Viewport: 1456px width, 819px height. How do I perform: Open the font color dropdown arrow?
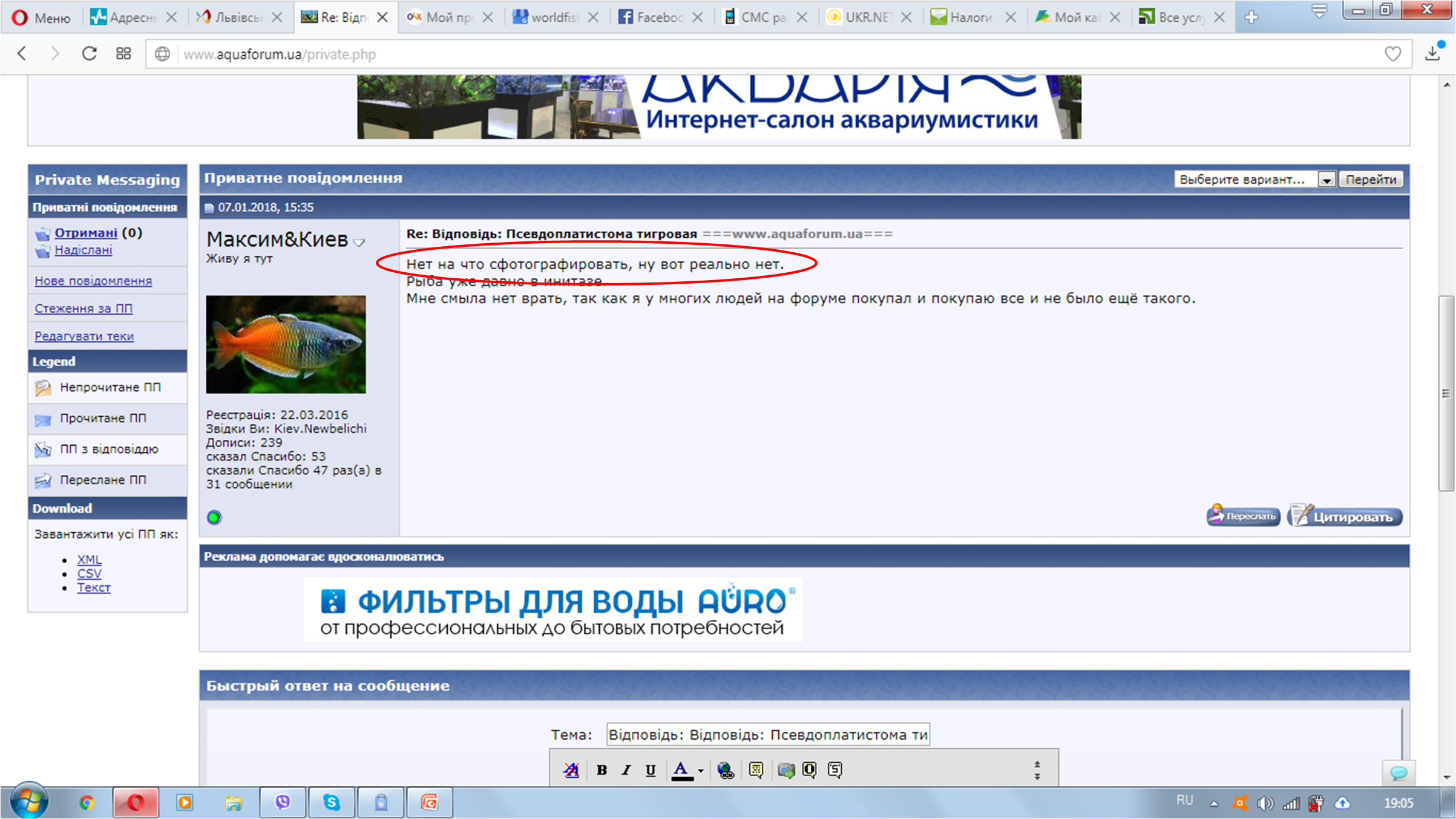pyautogui.click(x=701, y=770)
